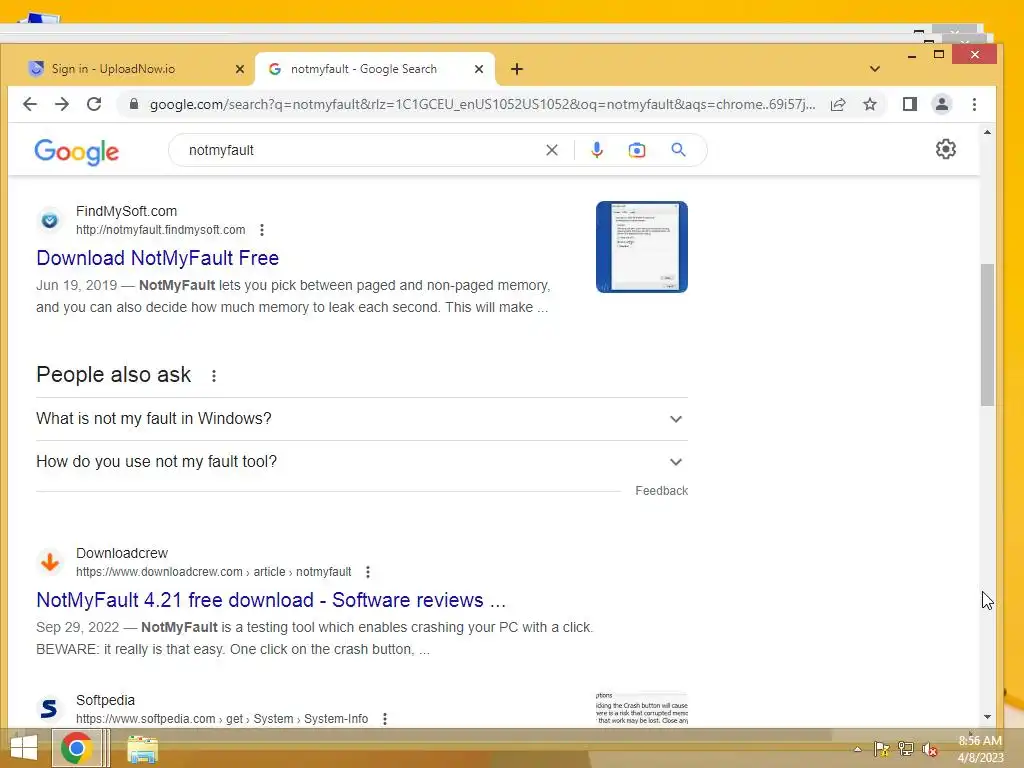Click the Feedback link
Viewport: 1024px width, 768px height.
click(662, 490)
